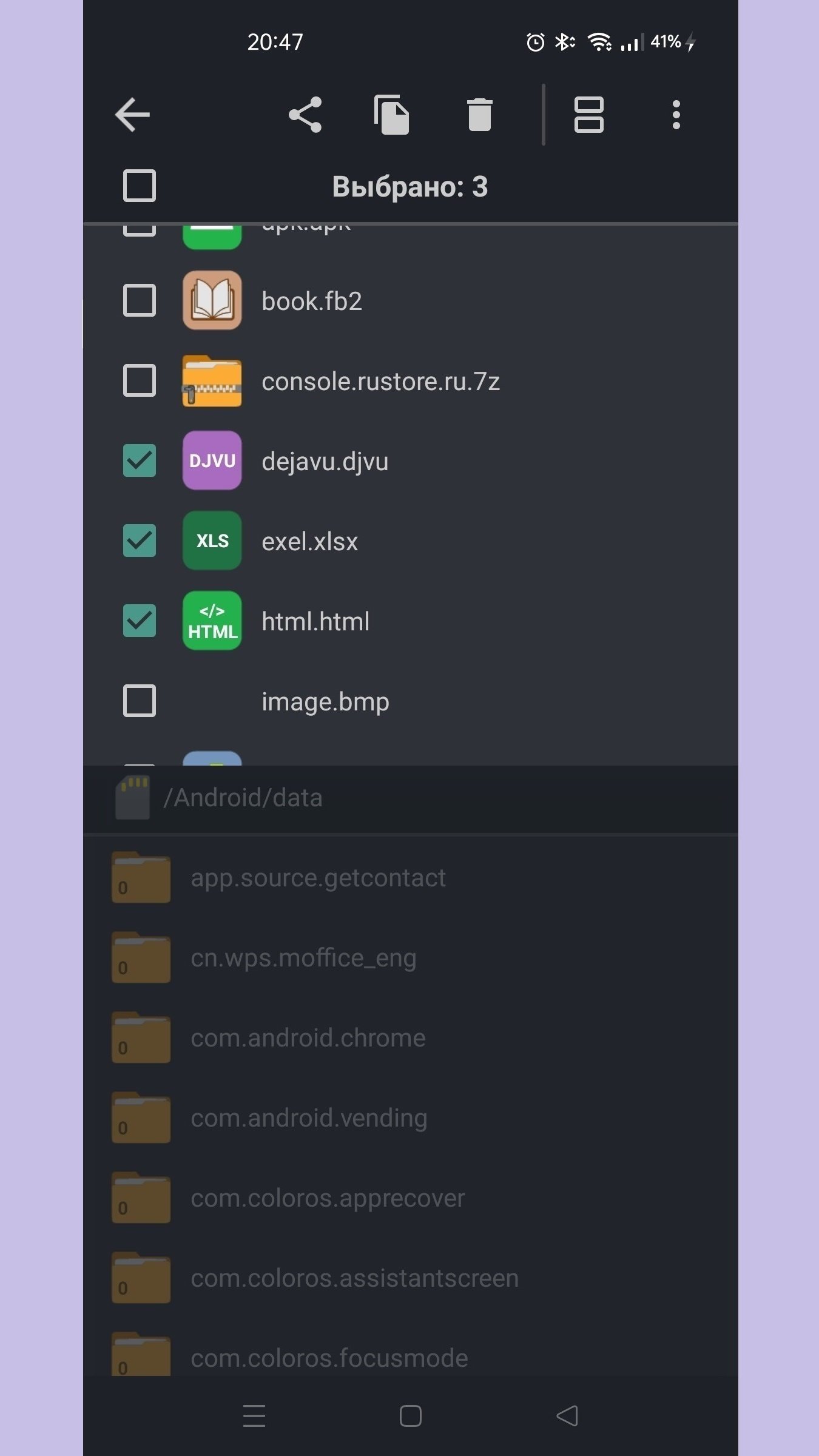Screen dimensions: 819x1456
Task: Tap the DJVU file icon
Action: 212,460
